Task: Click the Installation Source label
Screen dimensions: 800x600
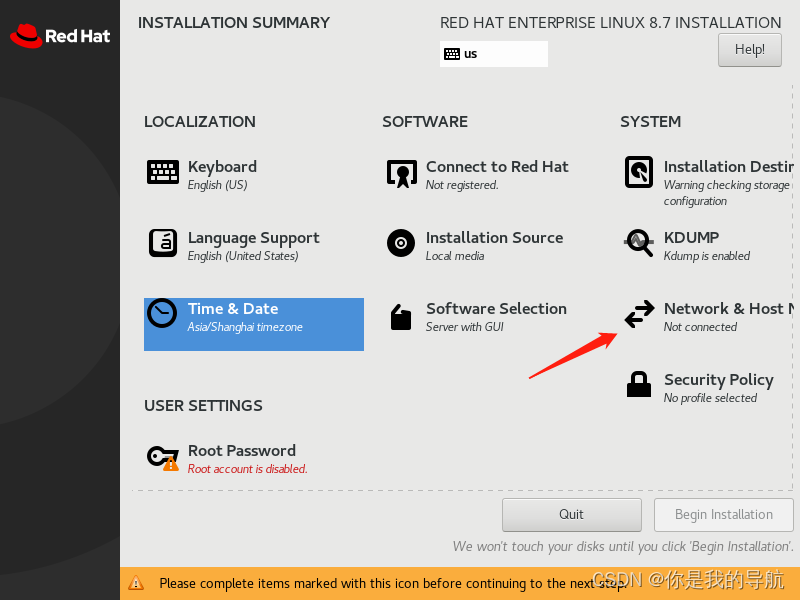Action: pyautogui.click(x=494, y=238)
